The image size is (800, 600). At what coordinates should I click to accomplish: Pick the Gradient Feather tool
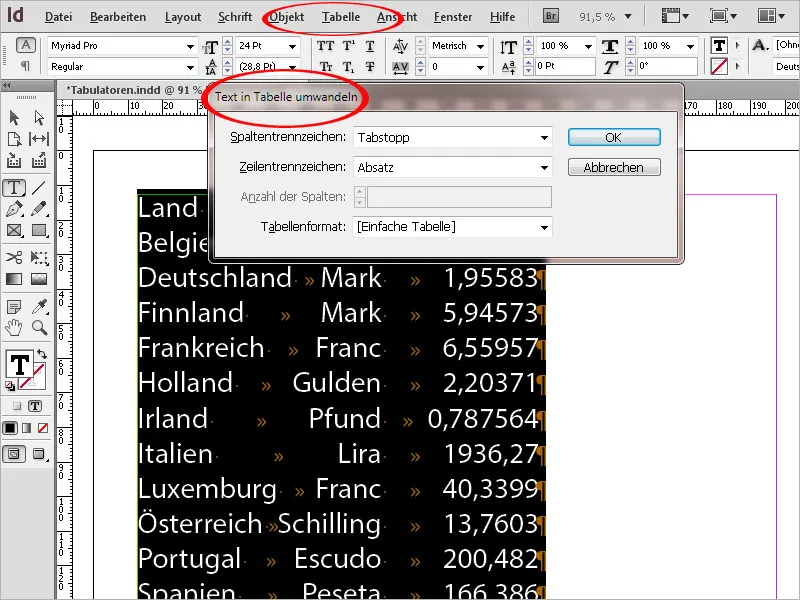(x=39, y=279)
